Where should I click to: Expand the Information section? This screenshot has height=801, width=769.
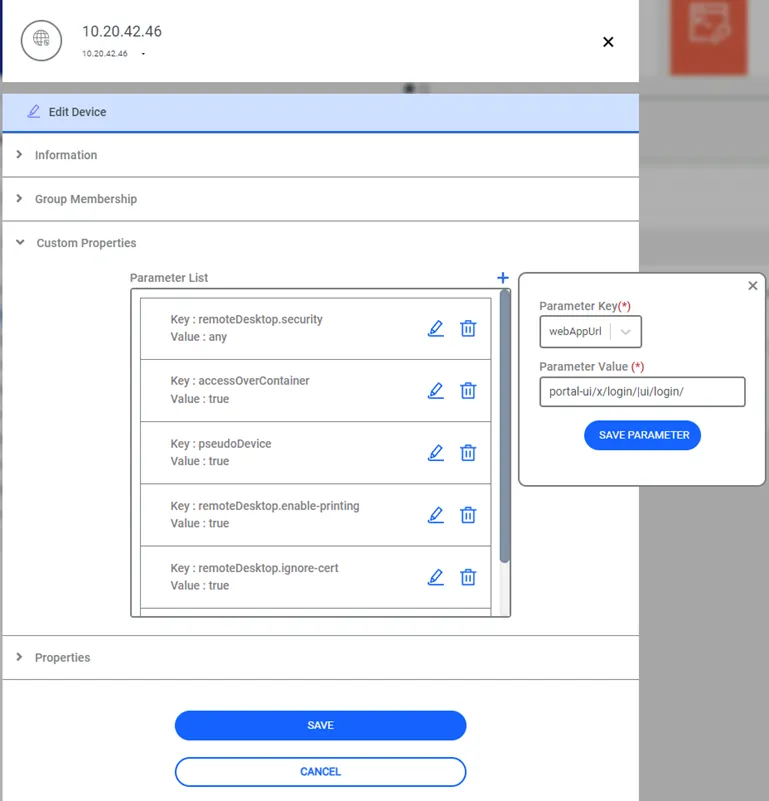click(x=320, y=155)
